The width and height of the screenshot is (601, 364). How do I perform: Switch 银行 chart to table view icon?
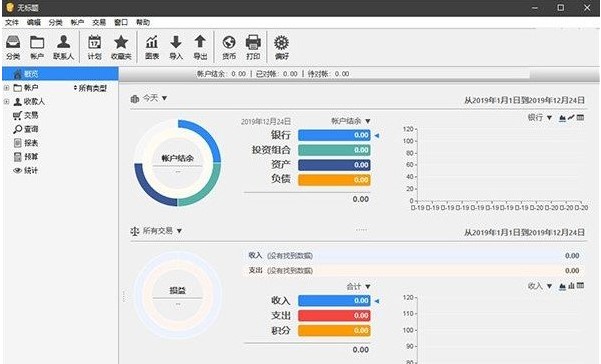click(580, 118)
